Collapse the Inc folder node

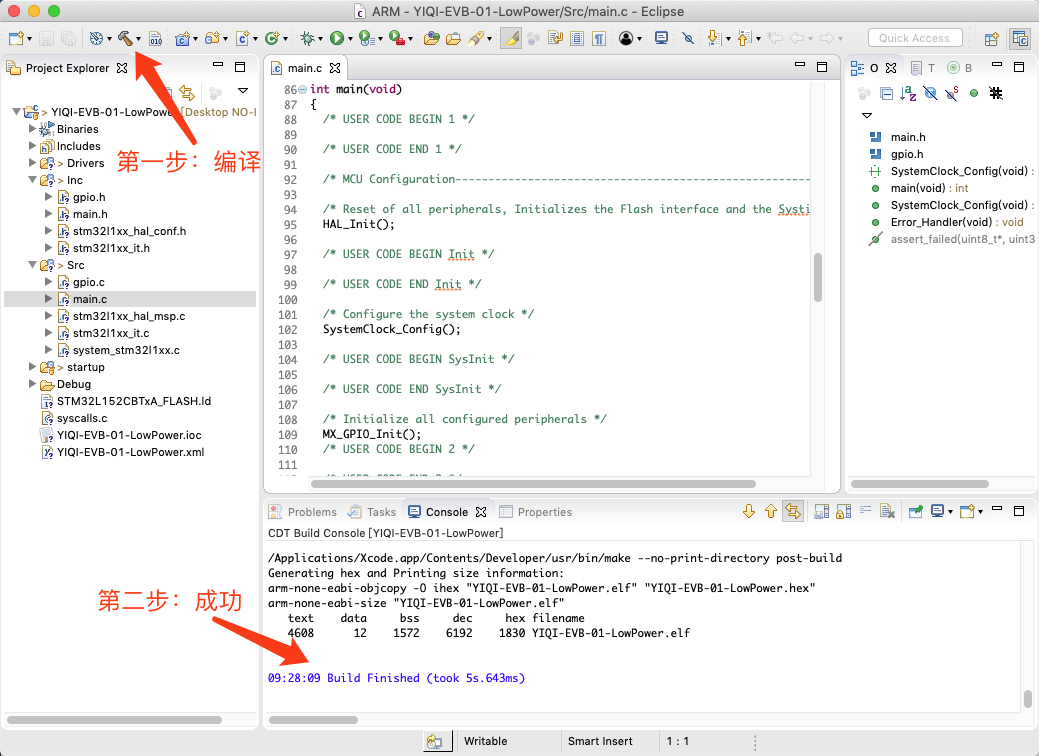tap(32, 180)
